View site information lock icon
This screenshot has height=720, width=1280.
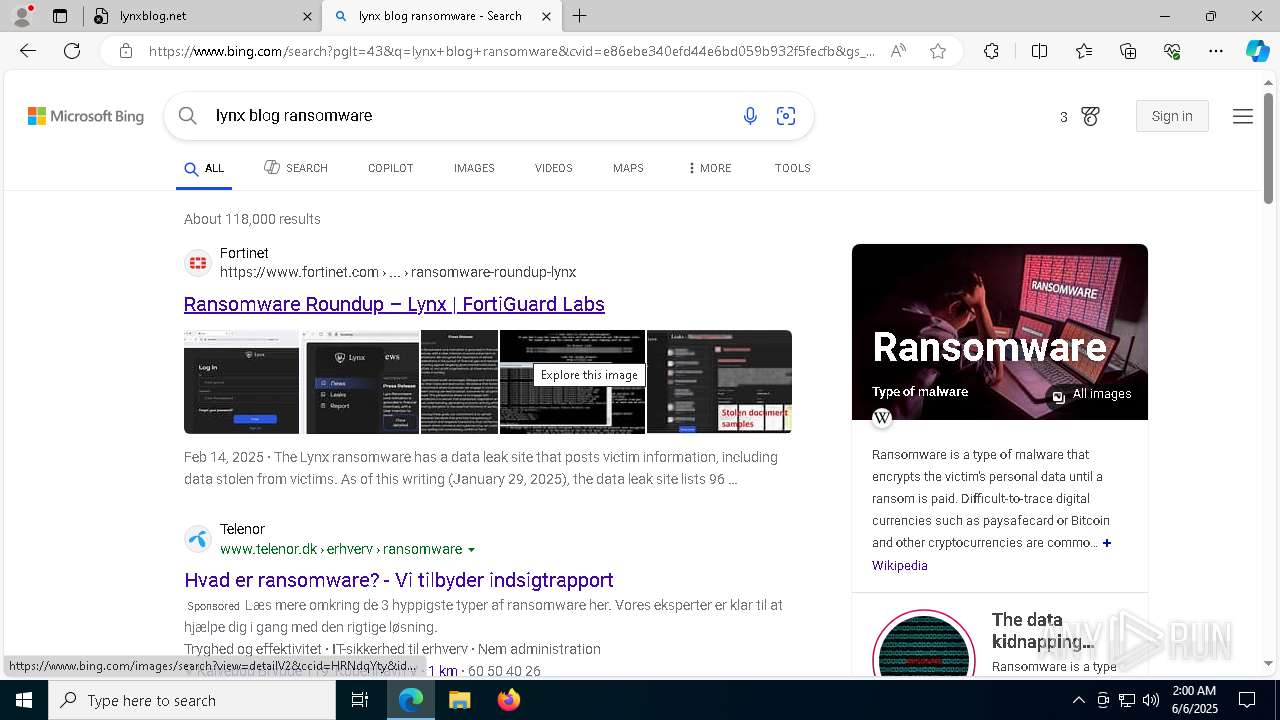coord(126,51)
